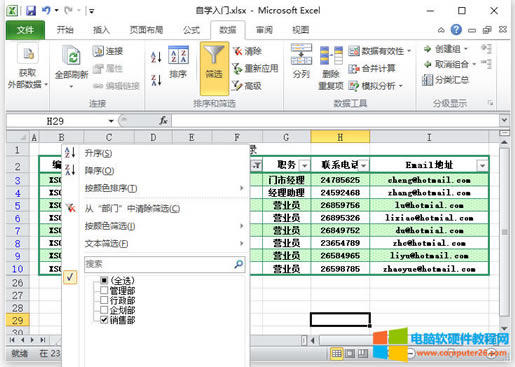Click the formula bar input area
This screenshot has height=367, width=515.
coord(335,121)
